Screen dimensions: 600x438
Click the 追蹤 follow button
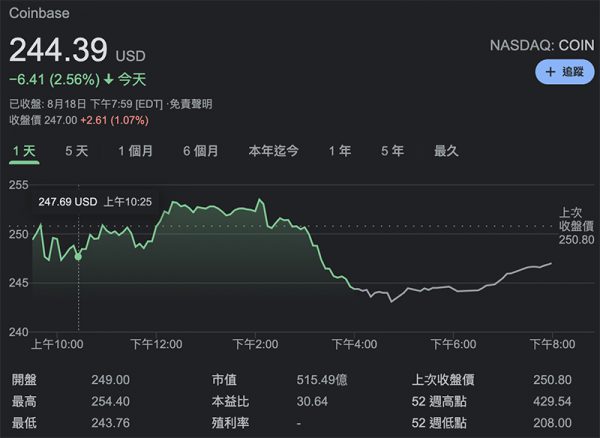(x=564, y=72)
